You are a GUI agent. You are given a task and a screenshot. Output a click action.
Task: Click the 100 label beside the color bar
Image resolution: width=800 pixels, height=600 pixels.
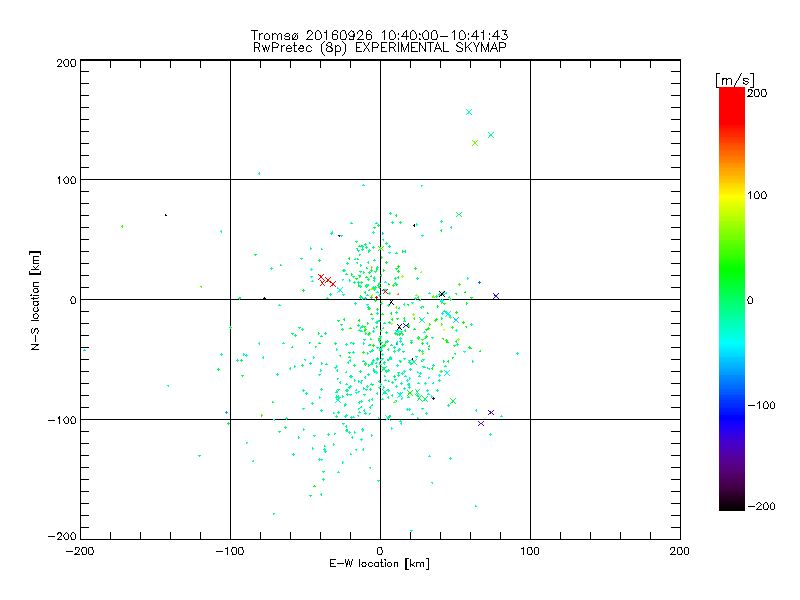[x=757, y=196]
